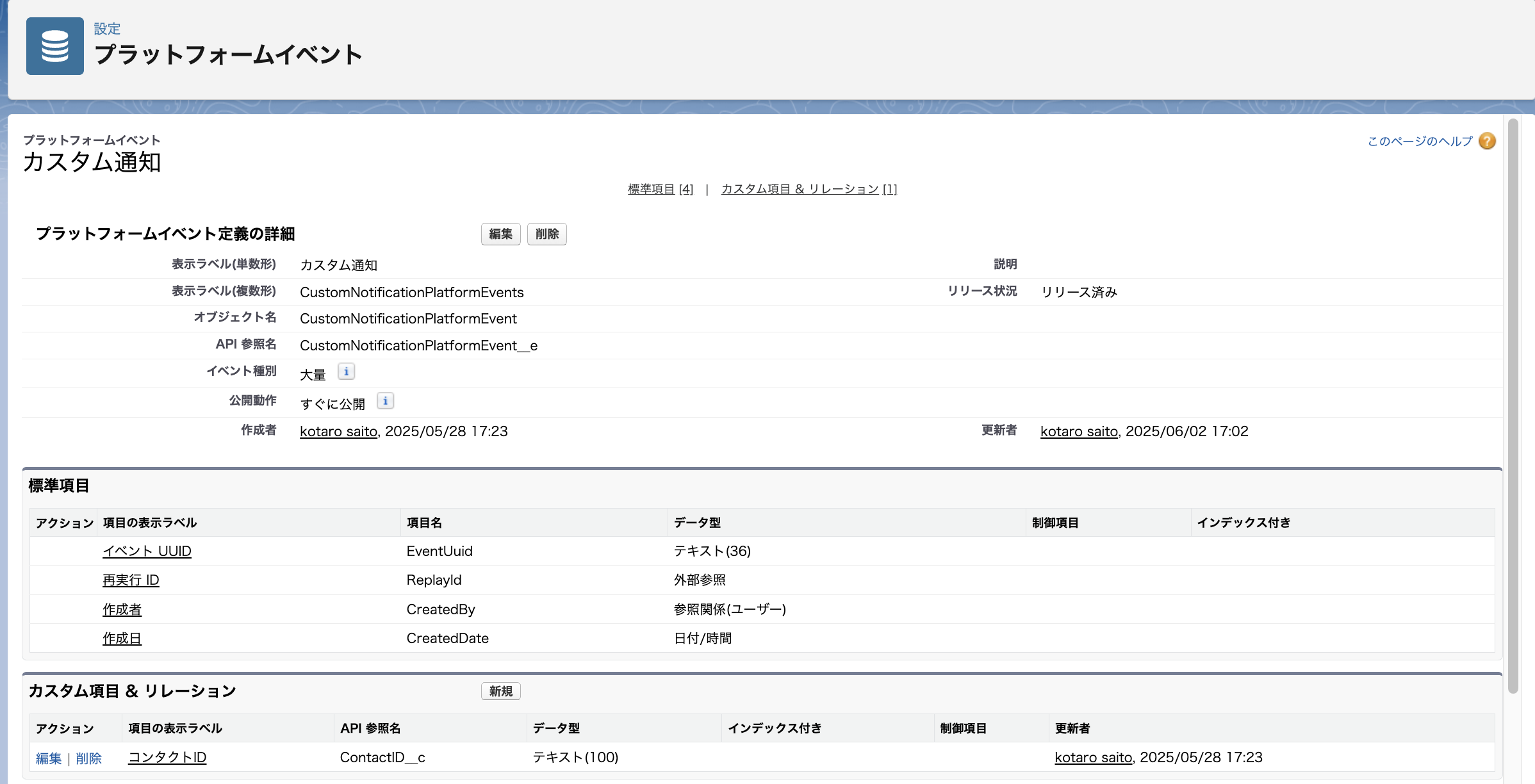Open the 設定 breadcrumb link
The width and height of the screenshot is (1535, 784).
pos(106,28)
